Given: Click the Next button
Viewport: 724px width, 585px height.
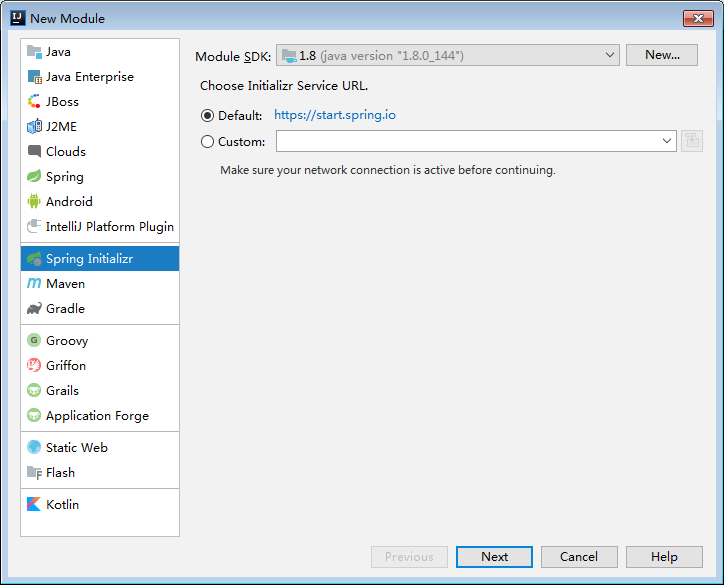Looking at the screenshot, I should click(x=494, y=557).
